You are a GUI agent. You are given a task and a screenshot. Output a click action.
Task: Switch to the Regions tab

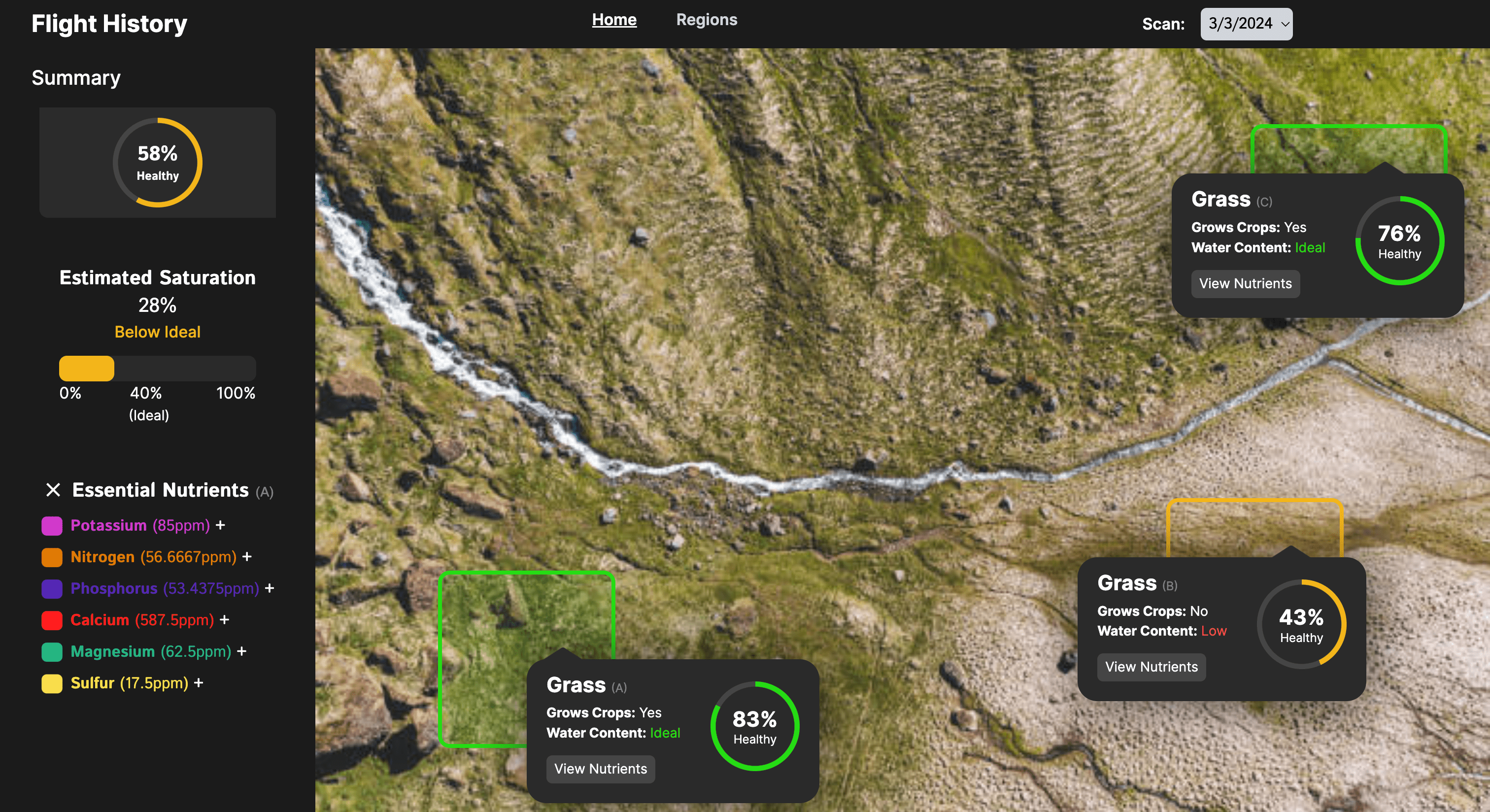pos(706,20)
